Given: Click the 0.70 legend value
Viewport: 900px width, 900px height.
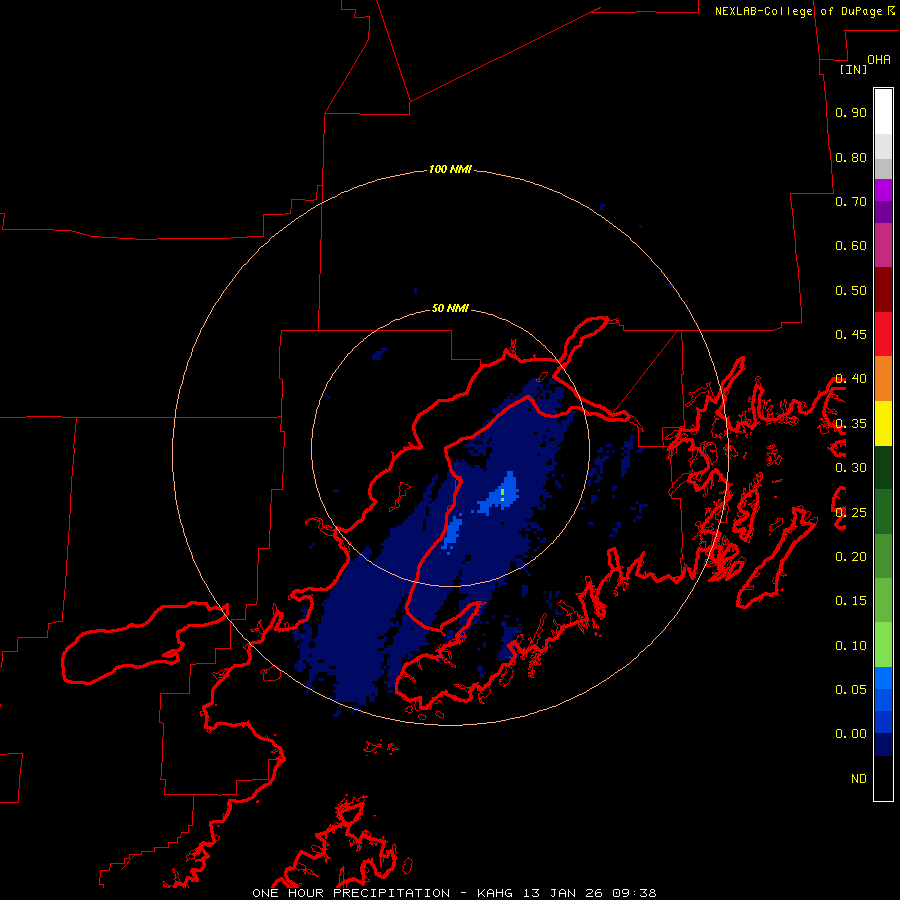Looking at the screenshot, I should click(x=851, y=201).
